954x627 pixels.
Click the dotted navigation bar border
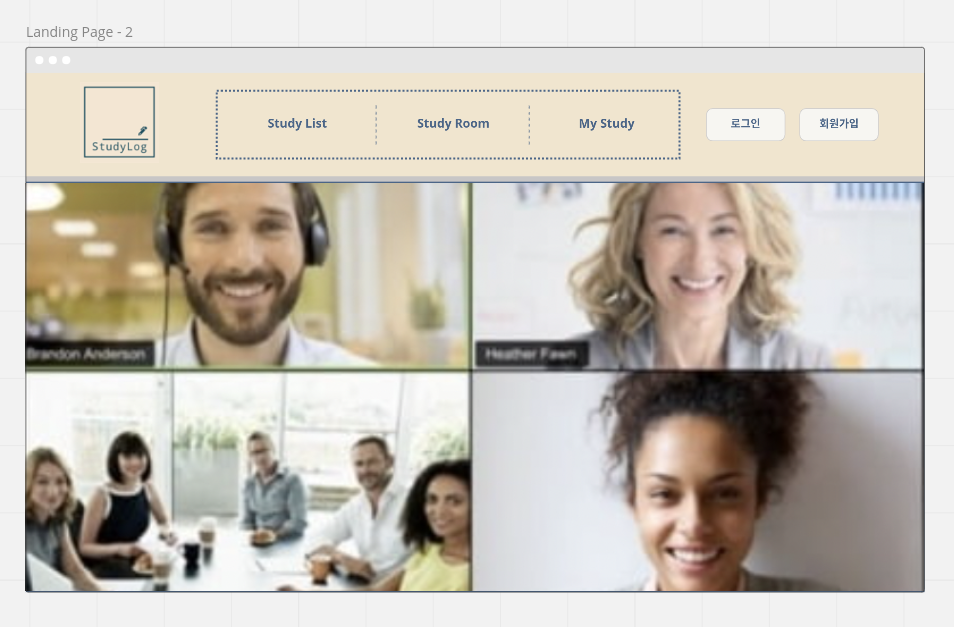click(448, 91)
